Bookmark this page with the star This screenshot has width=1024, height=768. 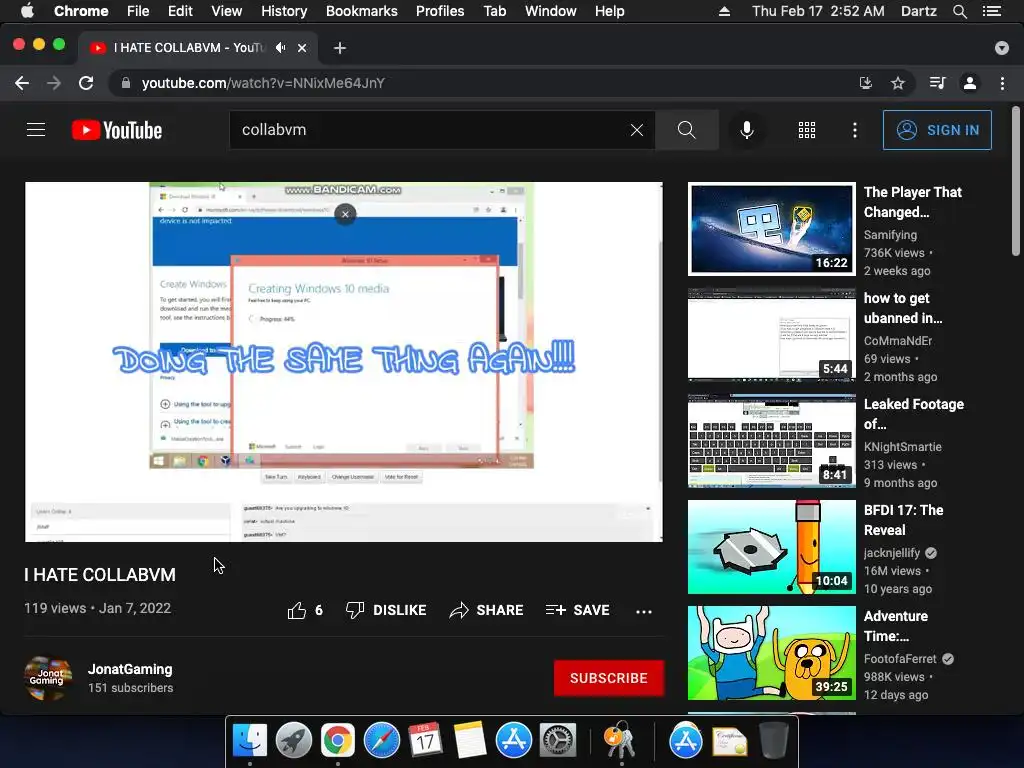898,83
